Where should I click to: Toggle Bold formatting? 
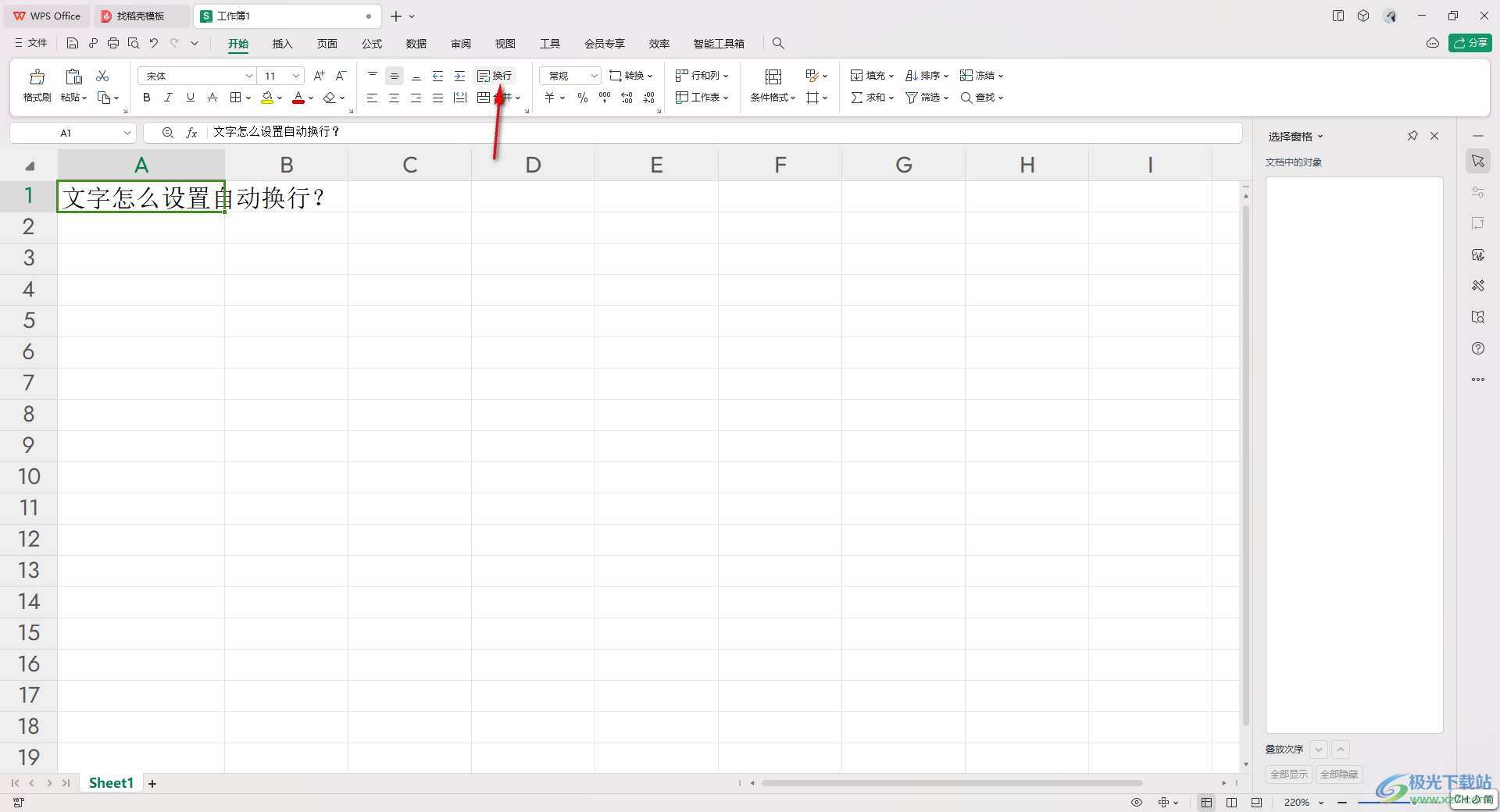[x=147, y=98]
